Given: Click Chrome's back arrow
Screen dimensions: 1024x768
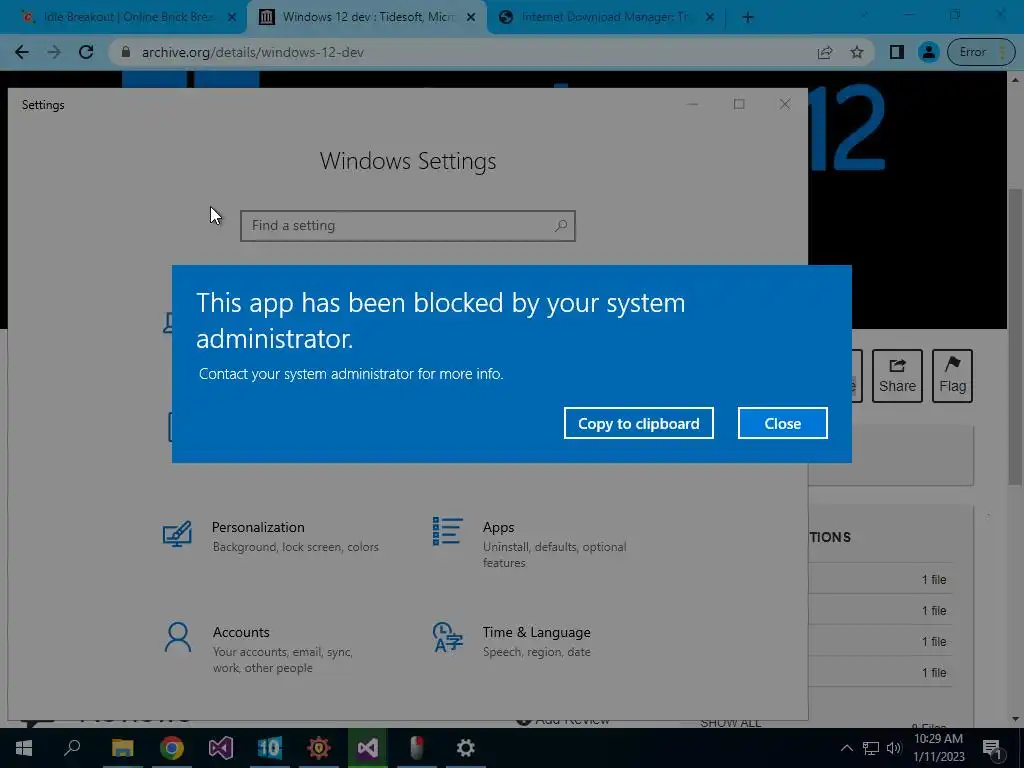Looking at the screenshot, I should point(22,52).
